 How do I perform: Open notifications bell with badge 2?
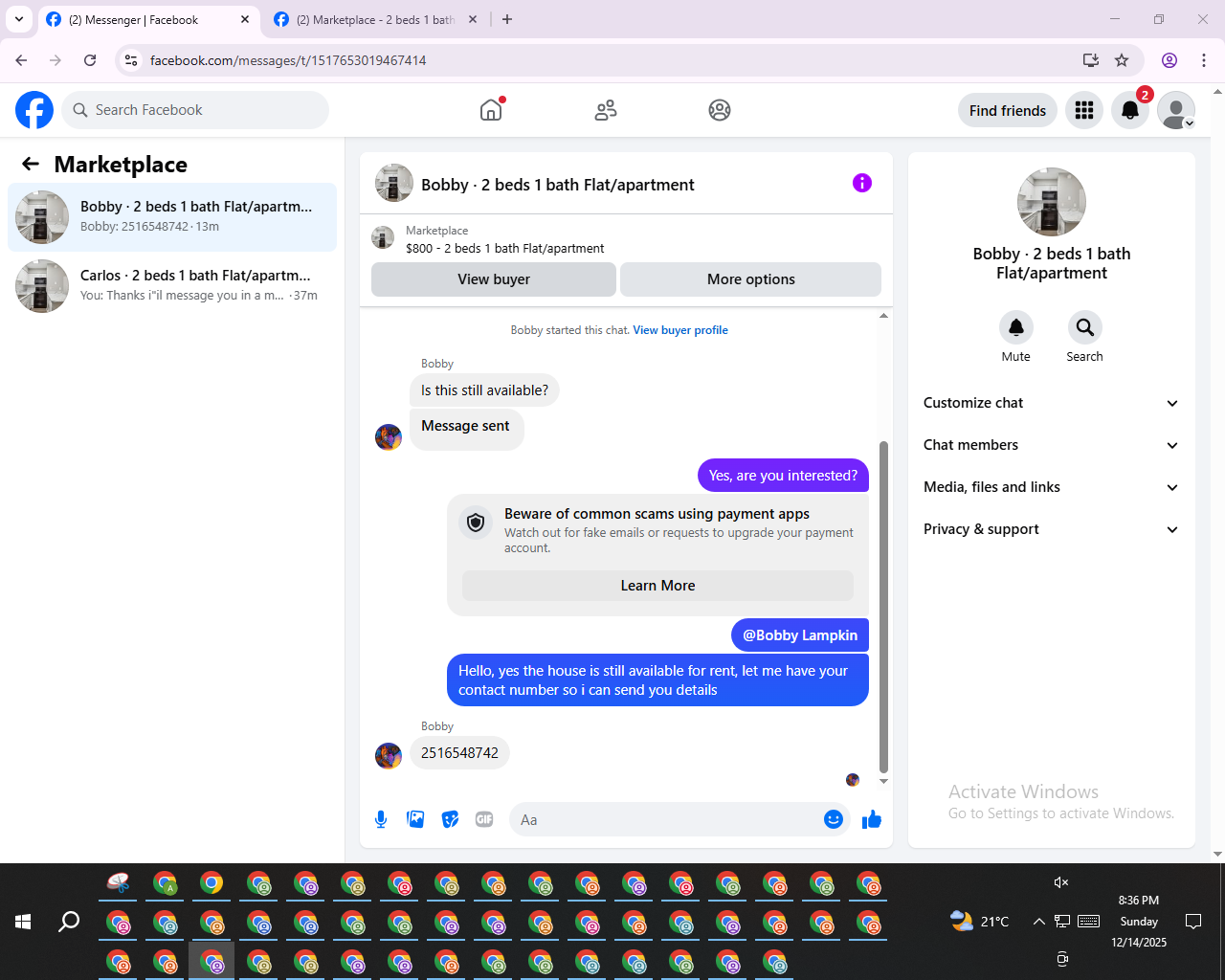click(x=1130, y=110)
